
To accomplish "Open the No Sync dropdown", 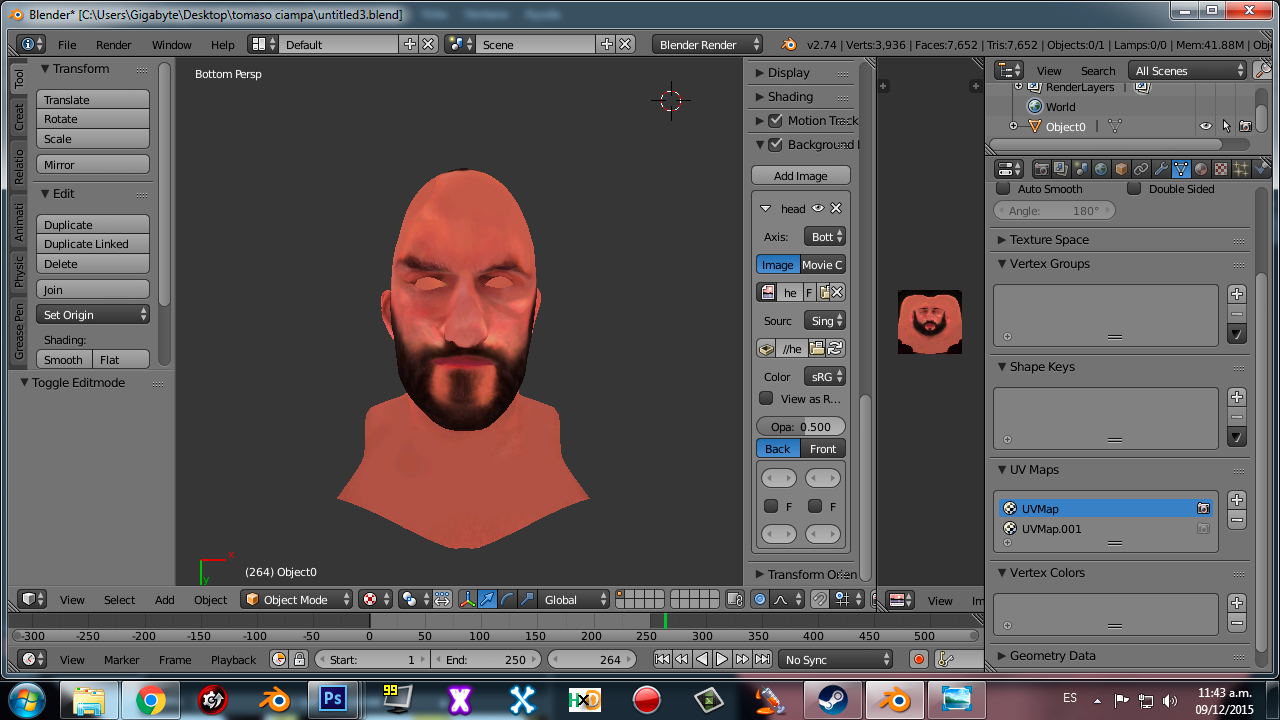I will (x=835, y=659).
